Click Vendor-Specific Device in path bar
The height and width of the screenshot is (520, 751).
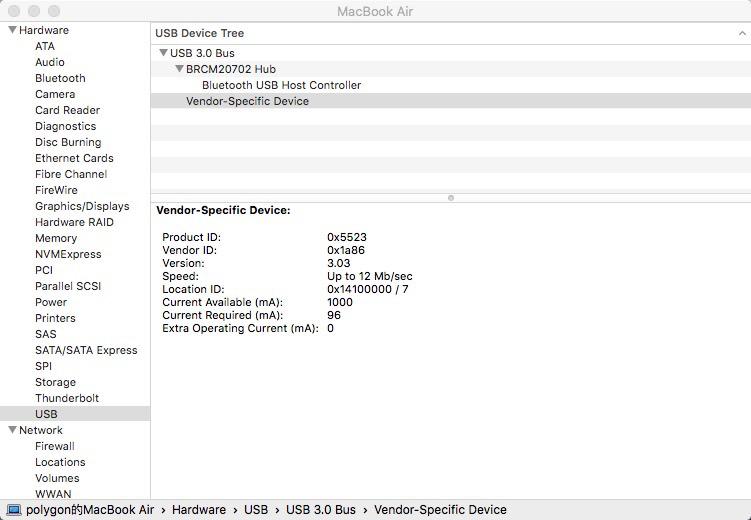(x=440, y=510)
